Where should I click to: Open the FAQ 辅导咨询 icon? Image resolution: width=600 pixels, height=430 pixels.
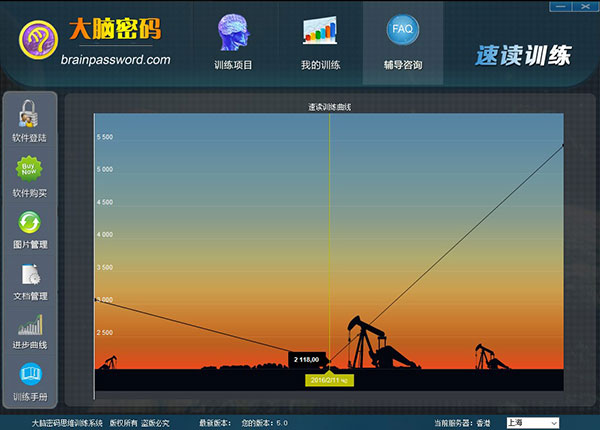(403, 29)
